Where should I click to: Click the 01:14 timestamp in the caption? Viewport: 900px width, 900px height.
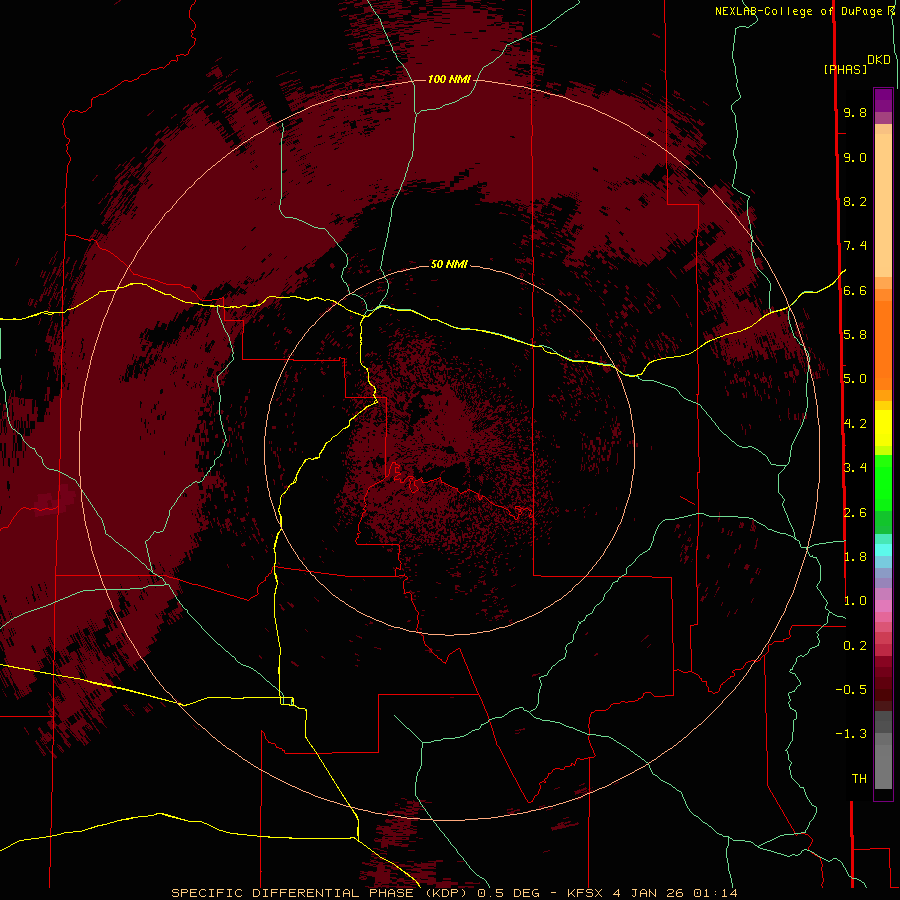(x=715, y=893)
